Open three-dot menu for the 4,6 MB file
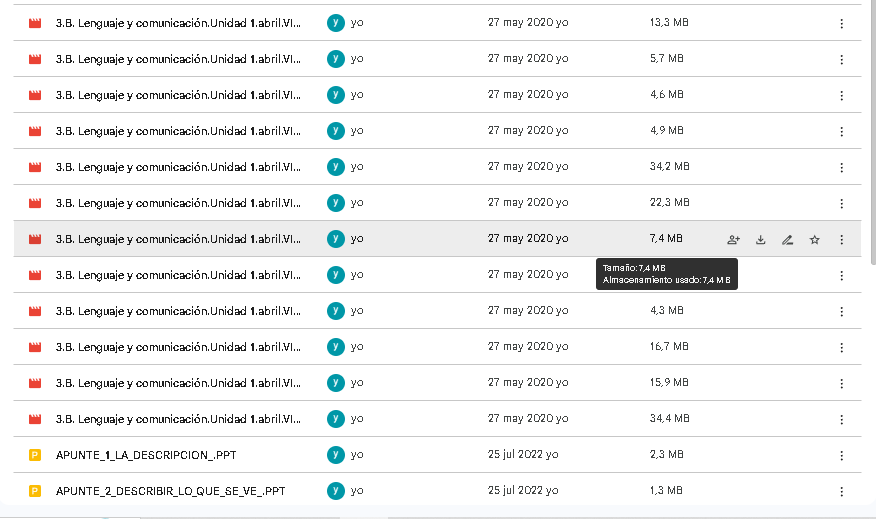 841,96
